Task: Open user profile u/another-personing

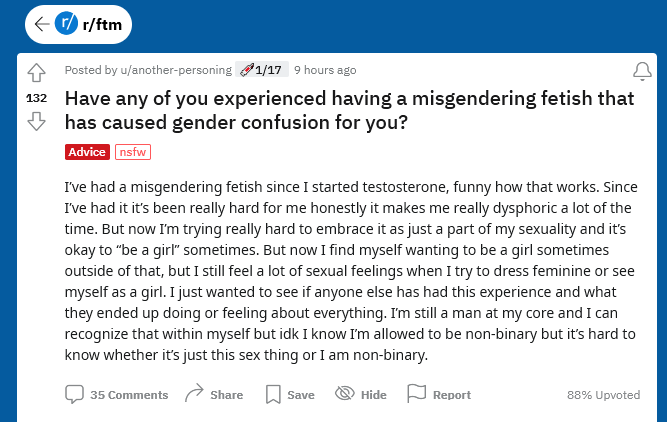Action: (176, 70)
